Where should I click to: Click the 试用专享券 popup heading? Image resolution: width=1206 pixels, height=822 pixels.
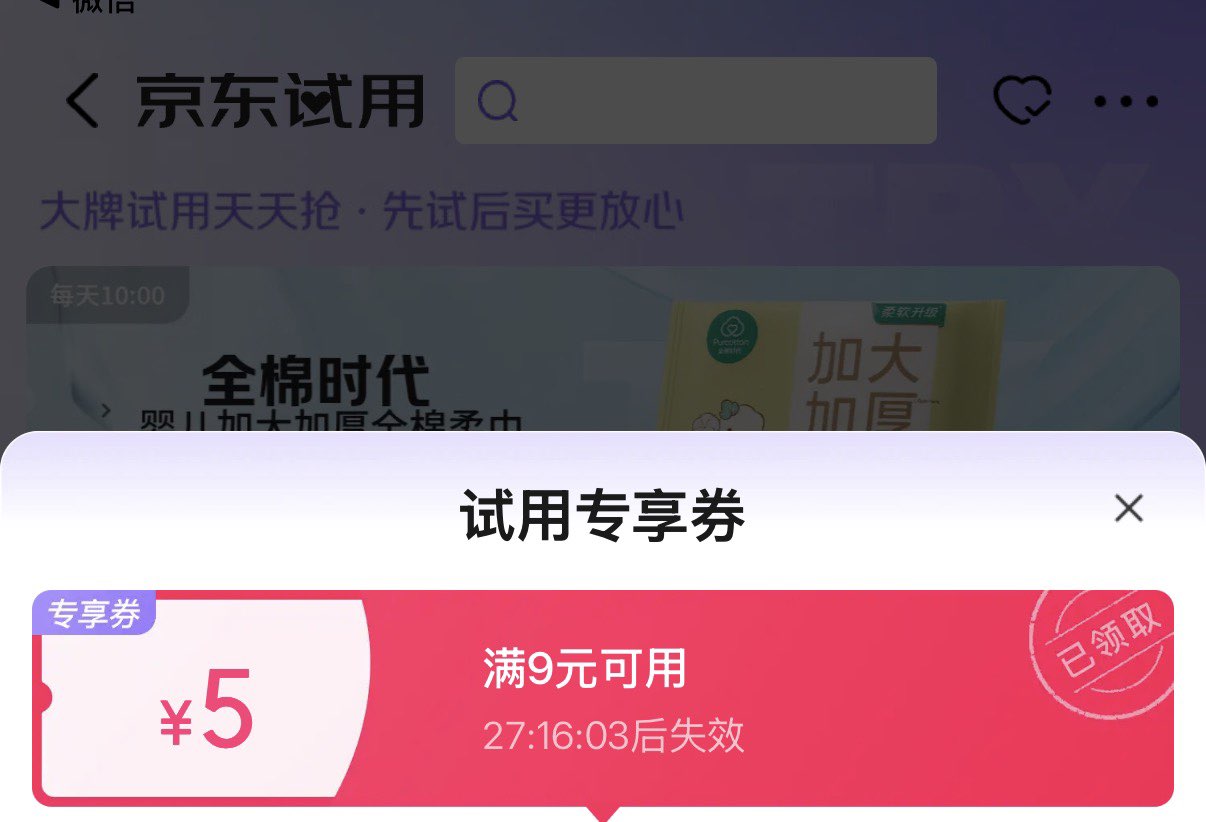pos(603,517)
